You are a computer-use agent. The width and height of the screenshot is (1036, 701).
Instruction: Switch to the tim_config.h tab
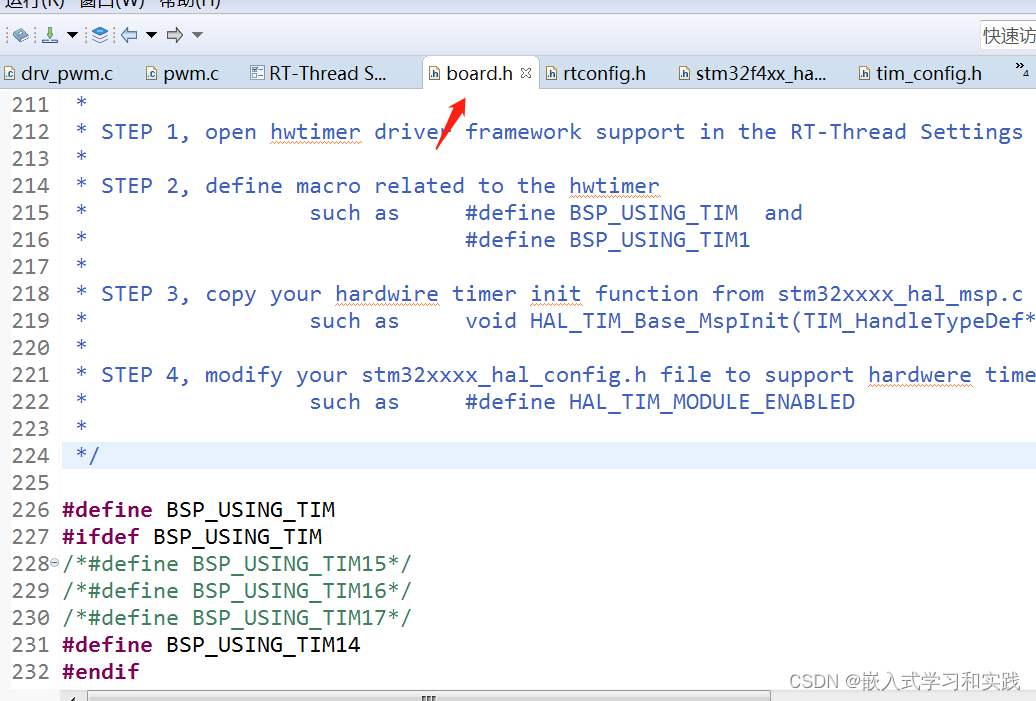[x=925, y=72]
